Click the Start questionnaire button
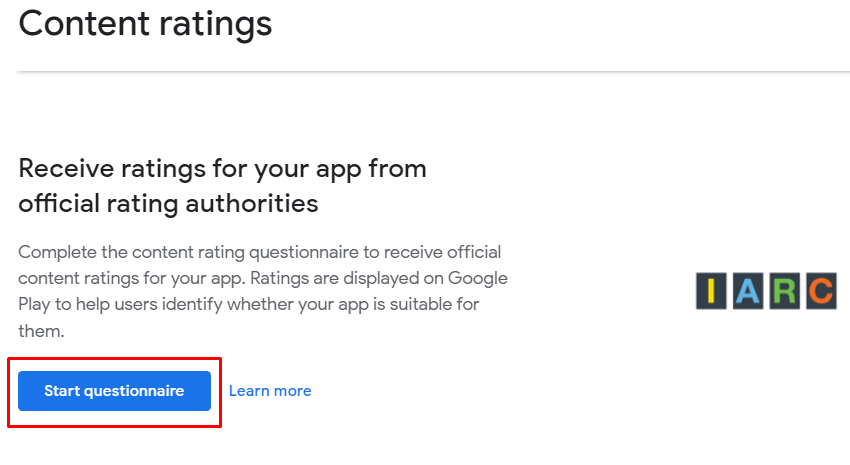850x465 pixels. [114, 391]
